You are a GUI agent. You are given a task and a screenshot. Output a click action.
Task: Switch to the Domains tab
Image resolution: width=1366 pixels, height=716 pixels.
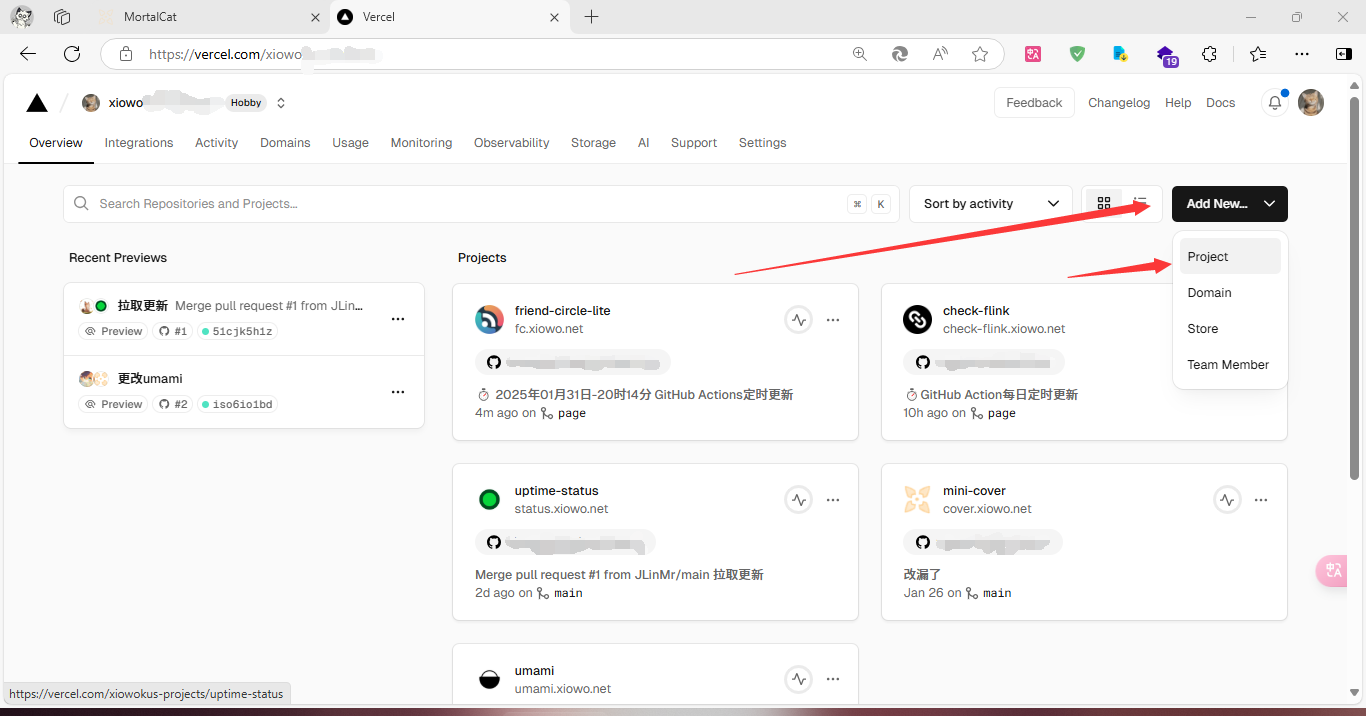(285, 143)
